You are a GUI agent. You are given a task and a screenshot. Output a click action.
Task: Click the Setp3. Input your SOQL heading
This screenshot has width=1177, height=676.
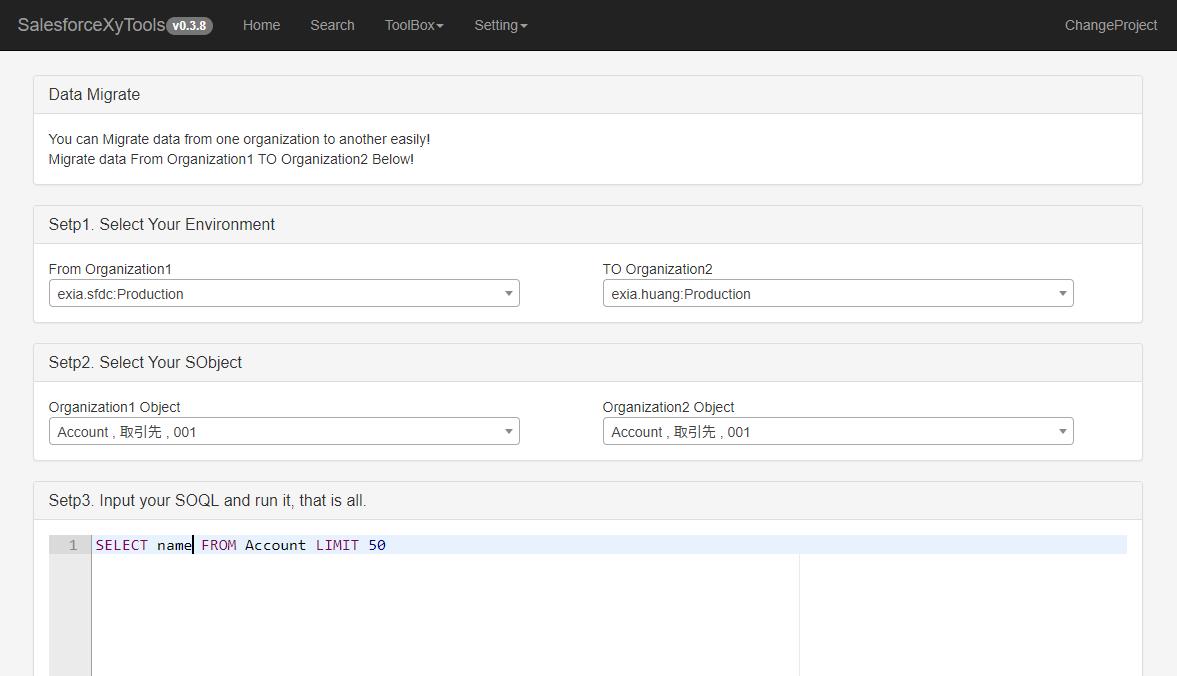click(x=207, y=500)
